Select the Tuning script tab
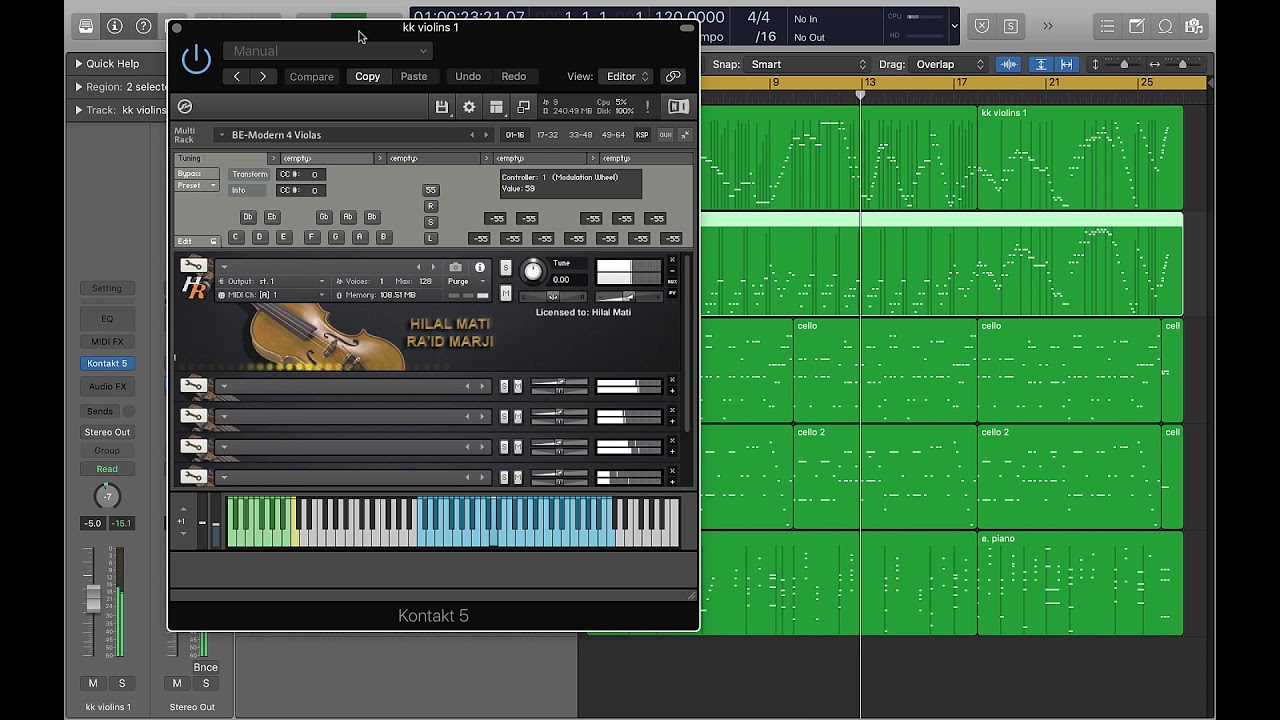This screenshot has height=720, width=1280. 221,158
